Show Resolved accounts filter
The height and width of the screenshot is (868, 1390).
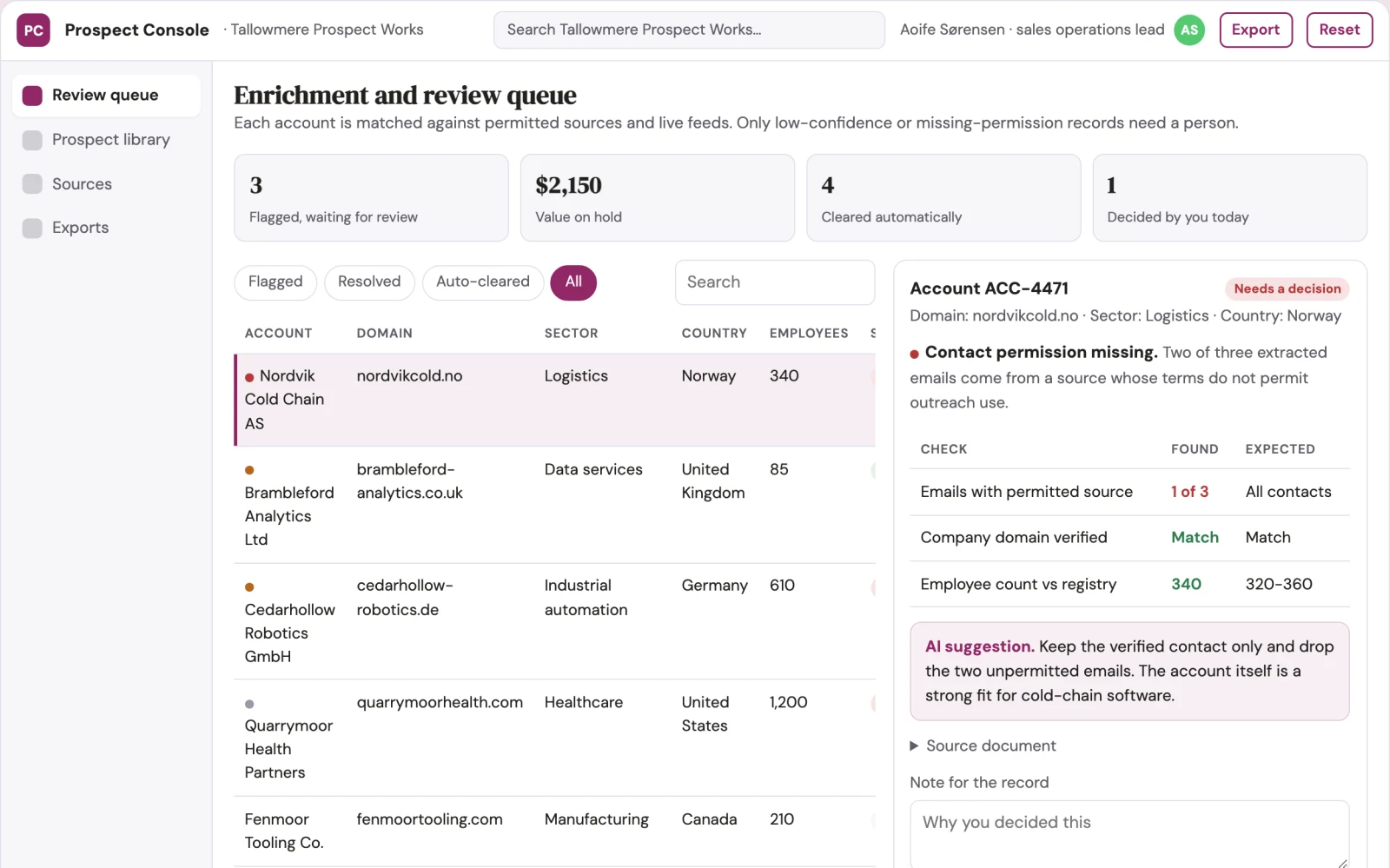point(369,282)
